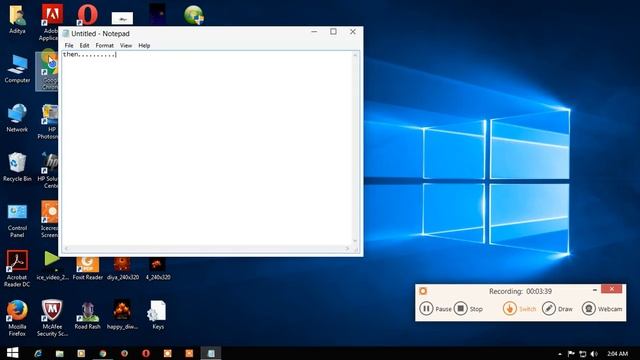Select the Icecream Screen Recorder desktop icon
The width and height of the screenshot is (640, 360).
tap(49, 219)
